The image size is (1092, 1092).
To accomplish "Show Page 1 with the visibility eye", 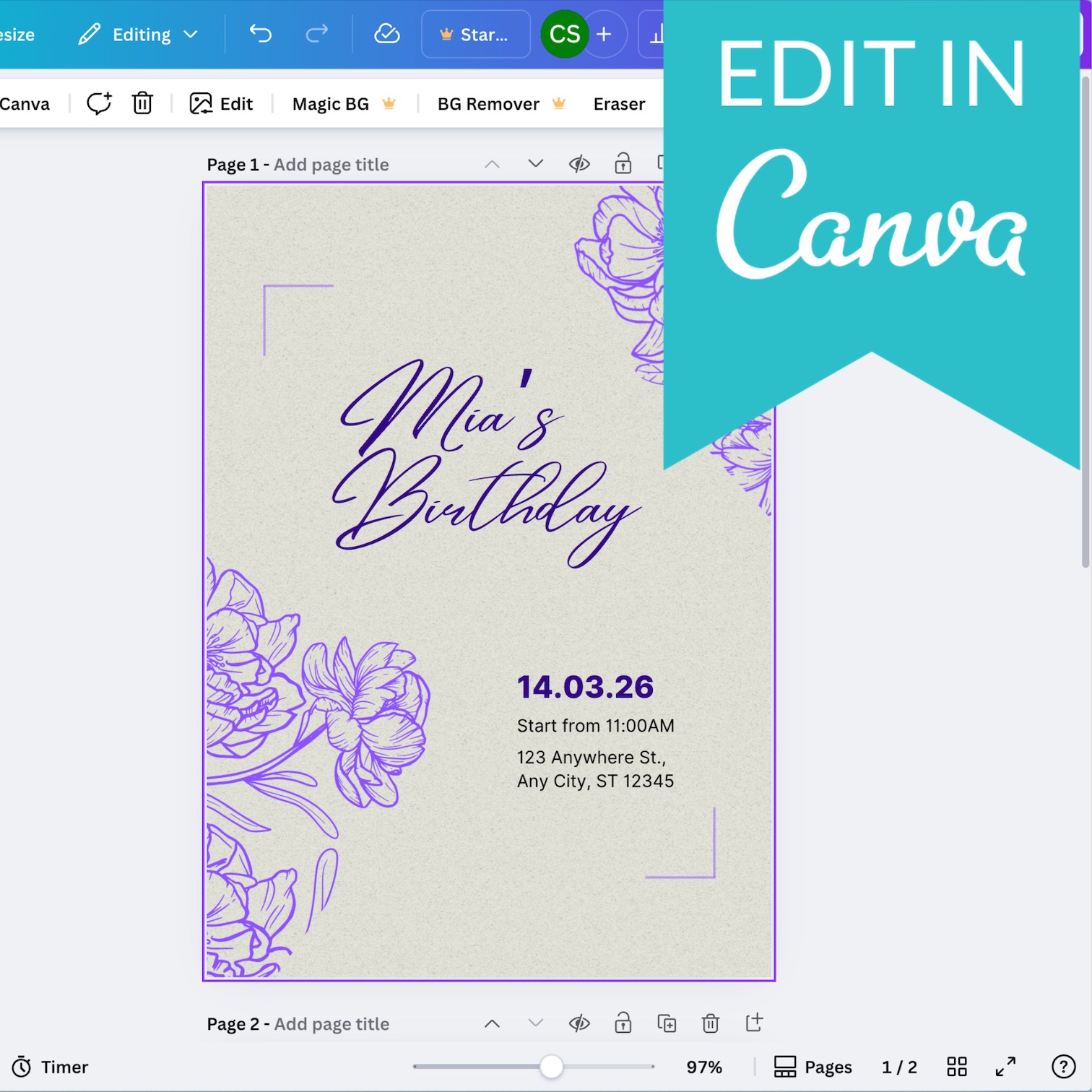I will (x=579, y=164).
